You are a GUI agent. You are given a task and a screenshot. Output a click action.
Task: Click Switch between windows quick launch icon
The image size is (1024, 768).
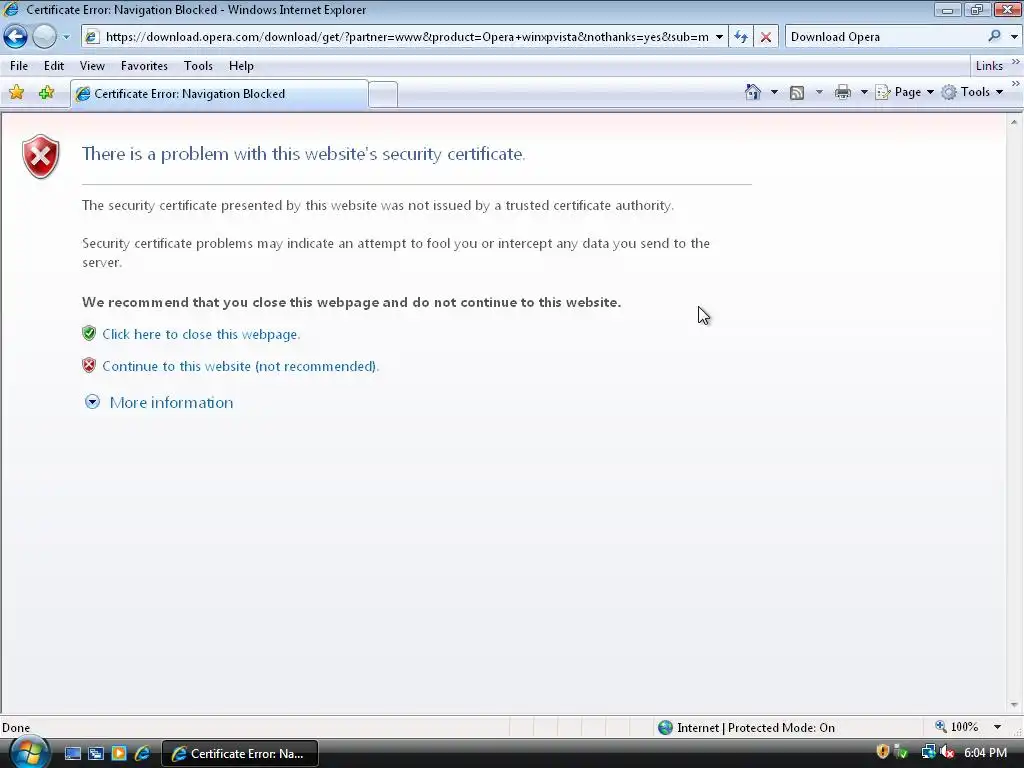tap(96, 754)
